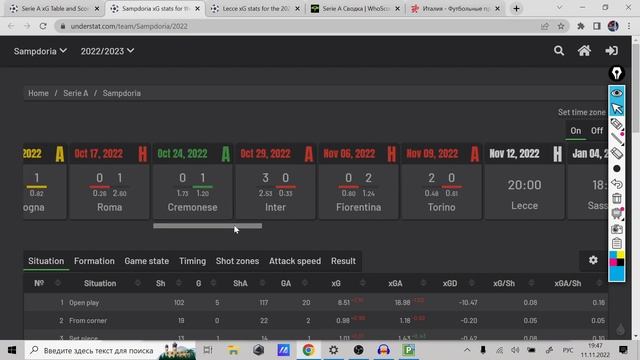Switch to the Formation tab

[x=94, y=261]
